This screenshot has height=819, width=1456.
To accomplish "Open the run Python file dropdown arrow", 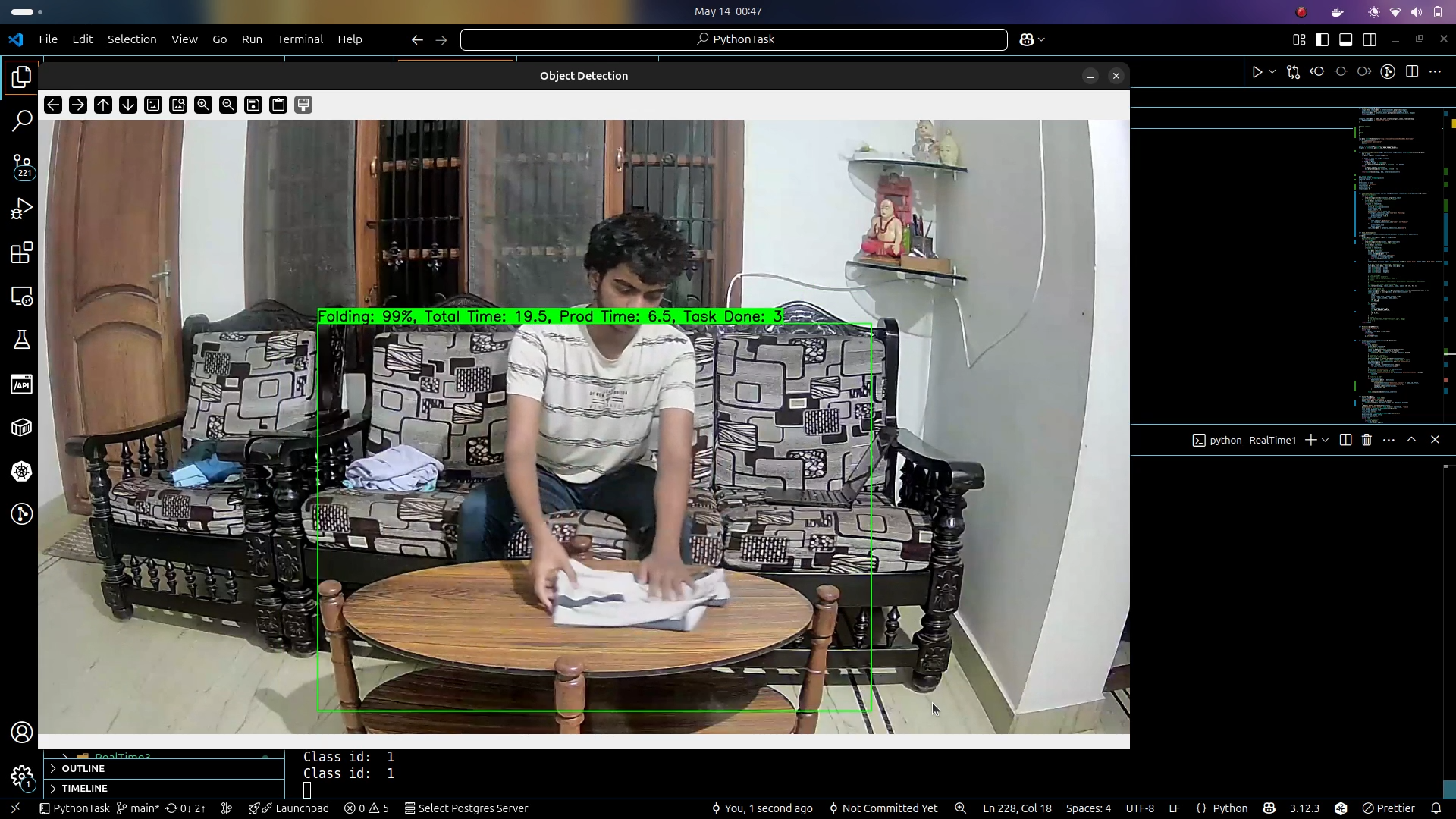I will point(1272,71).
